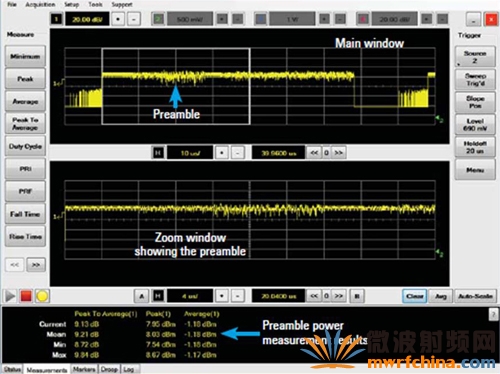The width and height of the screenshot is (500, 374).
Task: Click the marker B button
Action: (357, 296)
